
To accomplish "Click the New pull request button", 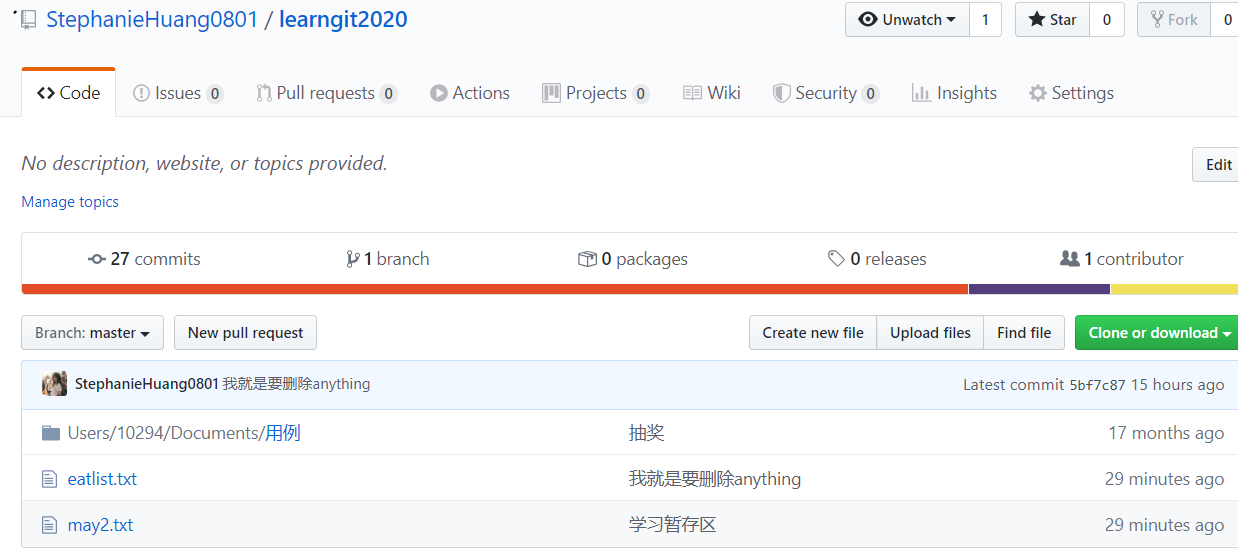I will point(245,333).
